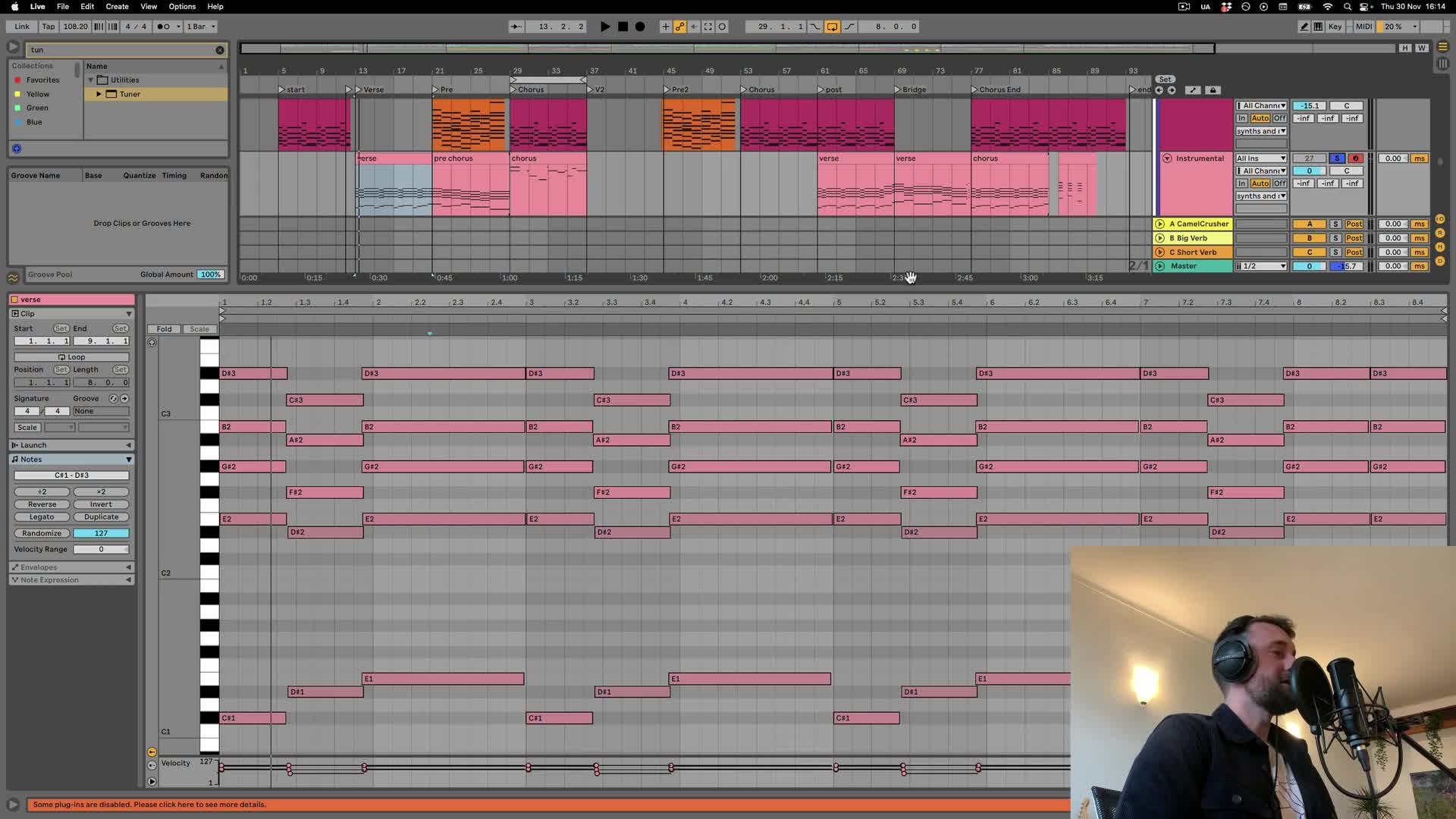Jump to the next locator arrow
Viewport: 1456px width, 819px height.
[1172, 90]
